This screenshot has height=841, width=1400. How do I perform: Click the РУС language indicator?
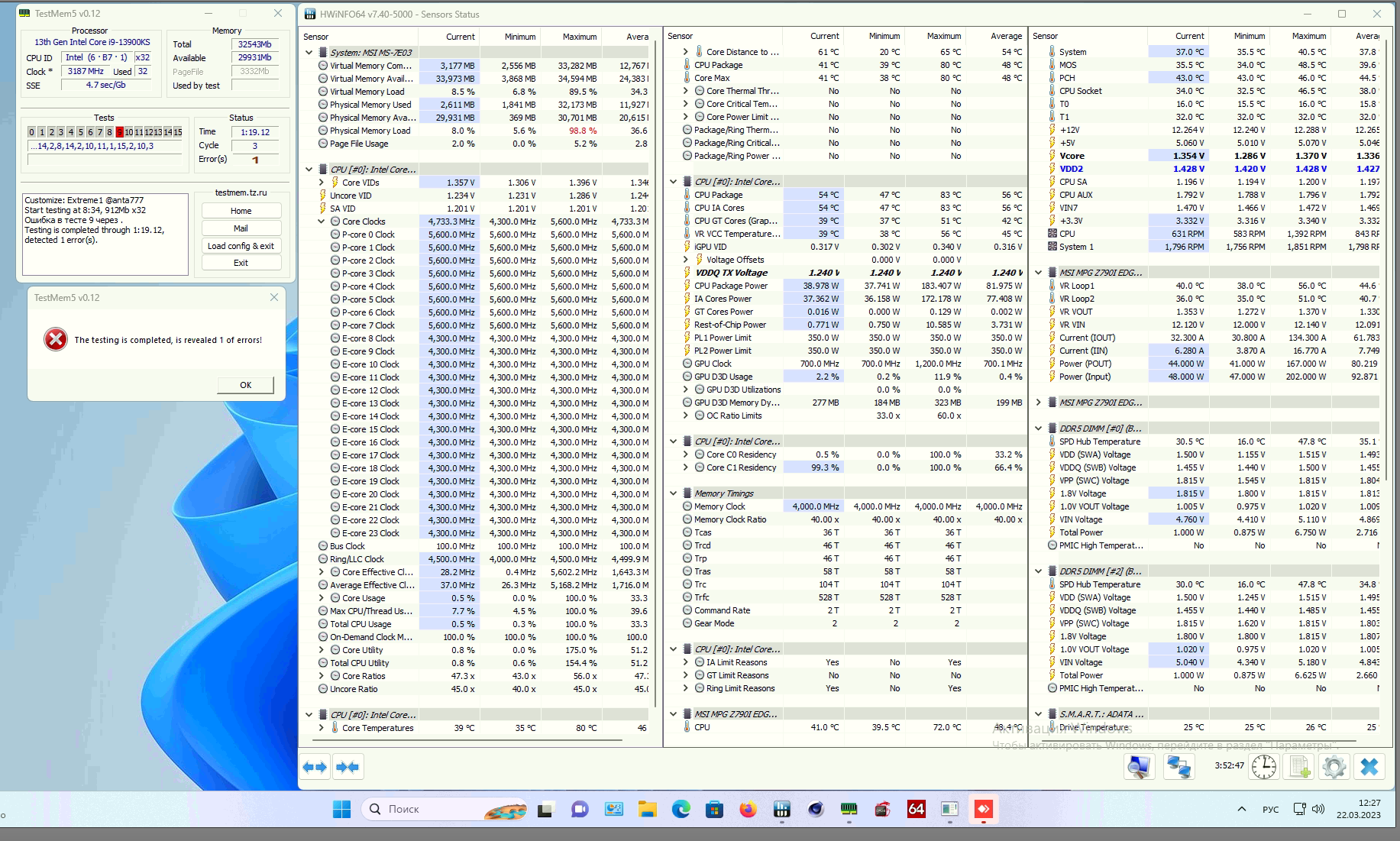click(1271, 810)
